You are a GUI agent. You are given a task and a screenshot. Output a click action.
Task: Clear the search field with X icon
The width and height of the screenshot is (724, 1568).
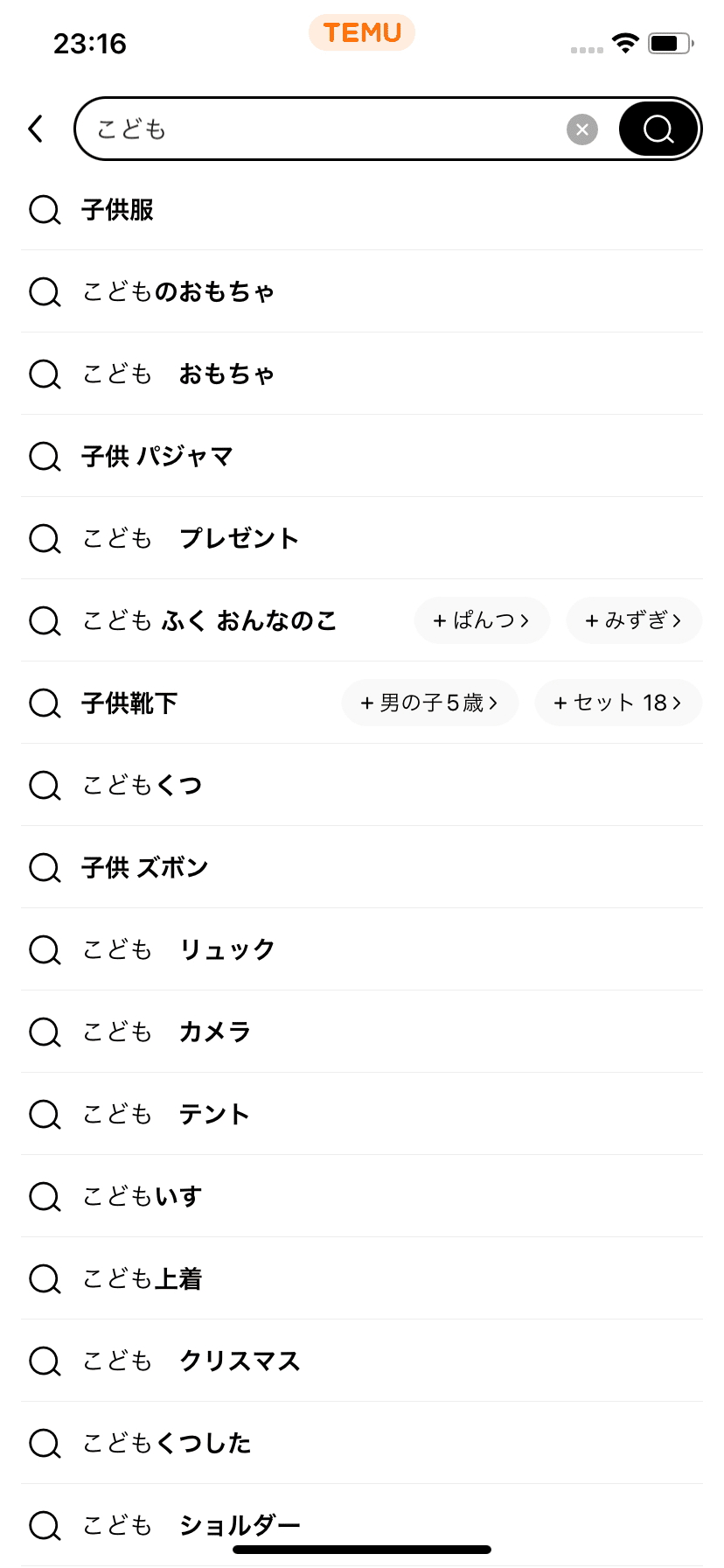tap(582, 129)
